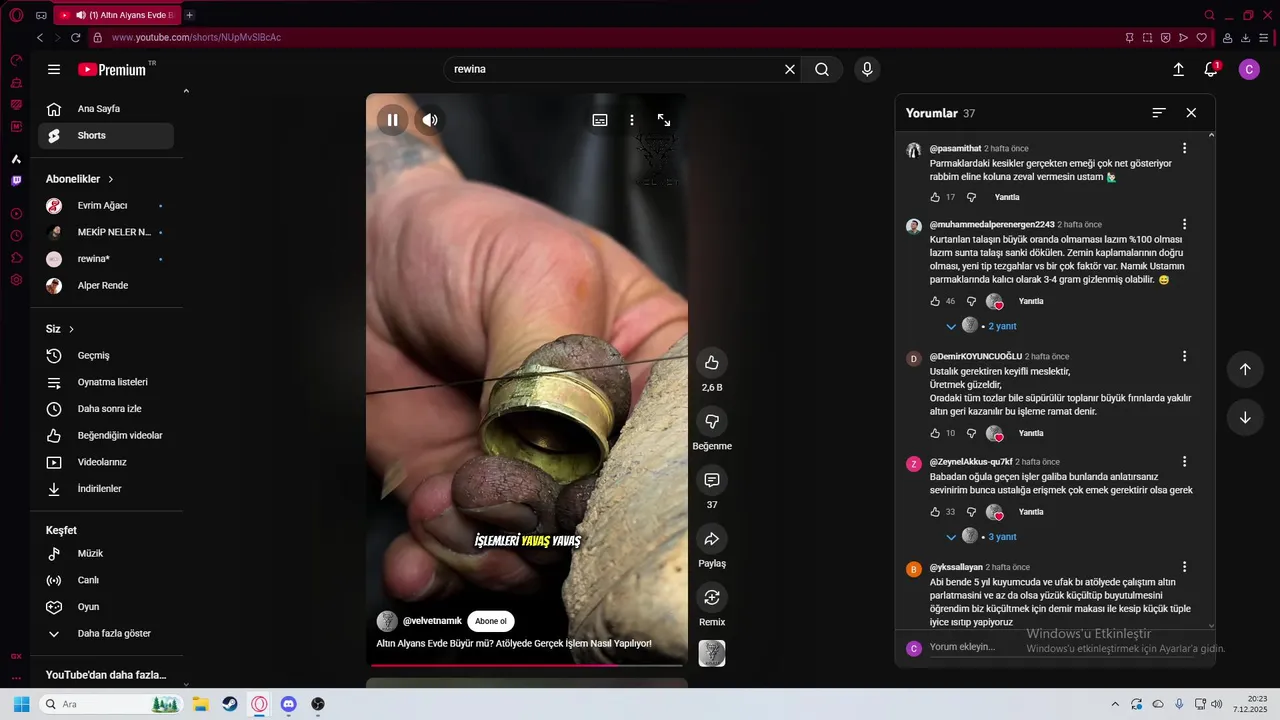Open the comment sort options
Screen dimensions: 1280x720
click(1159, 113)
